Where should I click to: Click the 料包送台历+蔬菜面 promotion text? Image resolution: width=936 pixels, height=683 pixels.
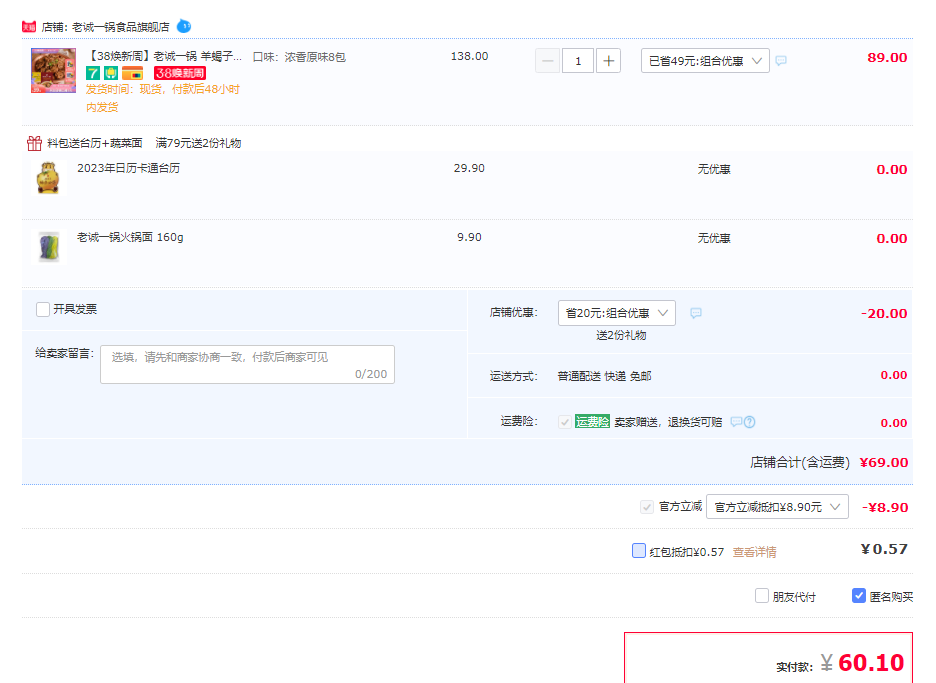95,143
